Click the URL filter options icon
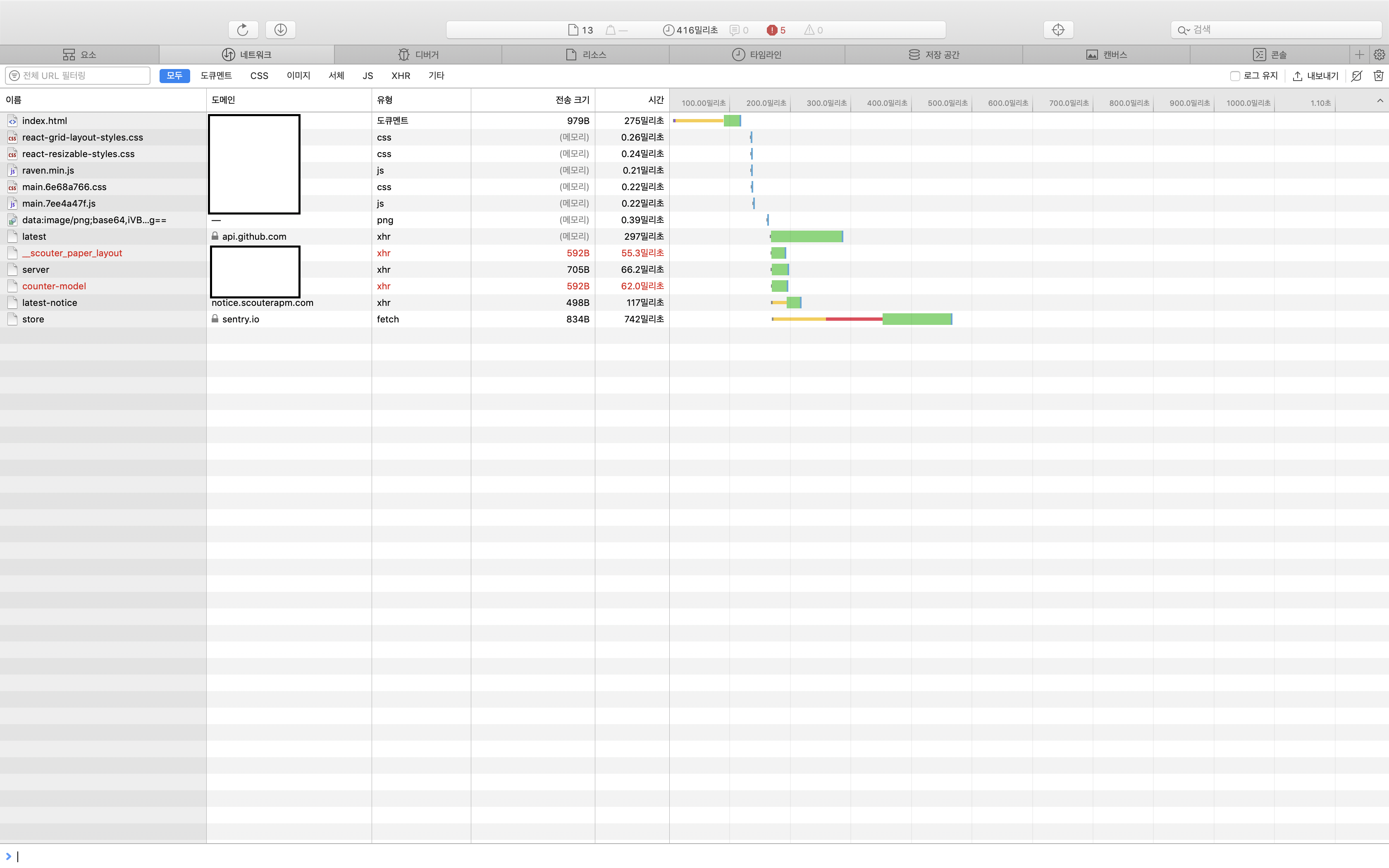This screenshot has width=1389, height=868. [14, 76]
